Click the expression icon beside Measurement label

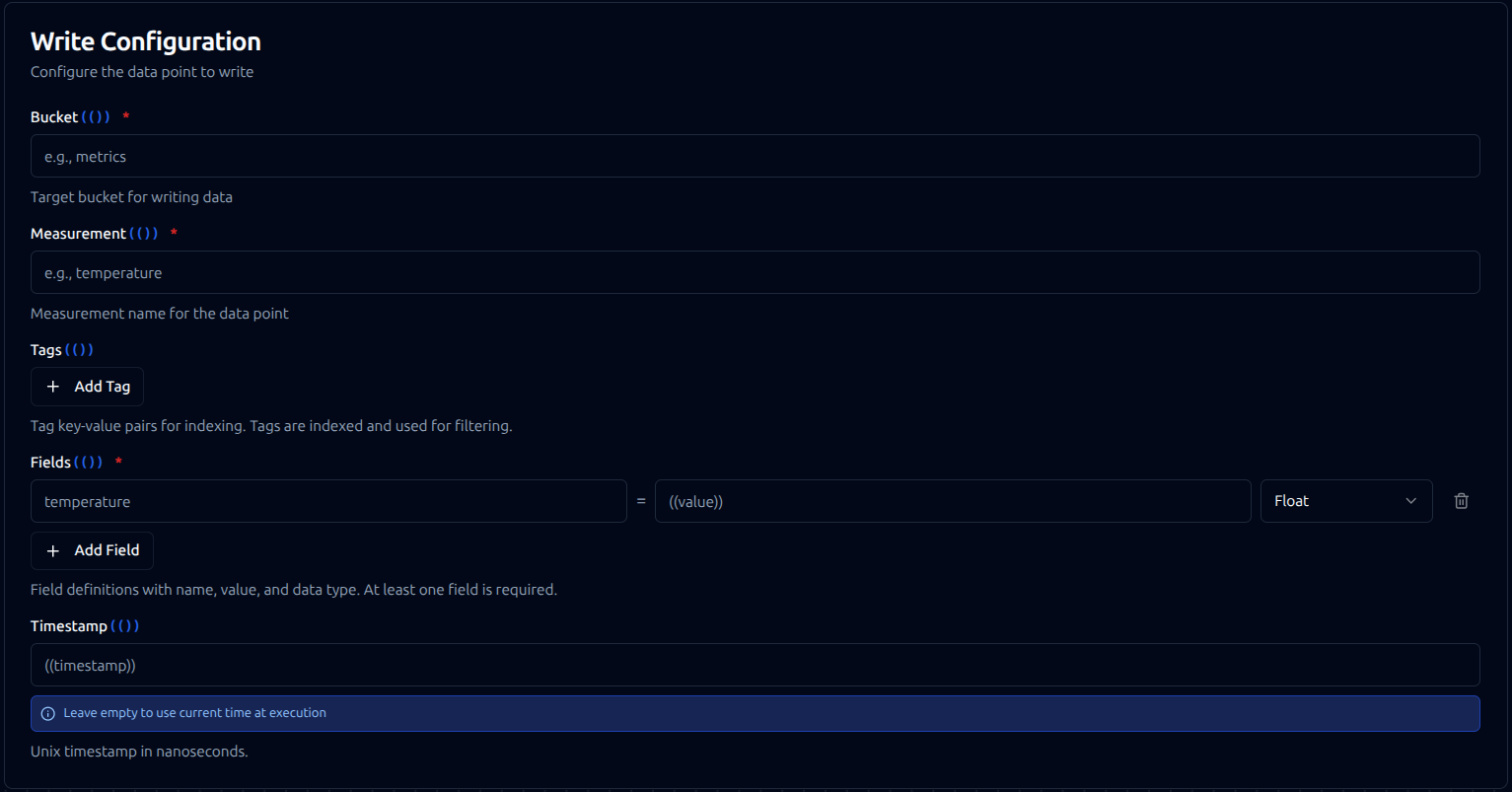144,234
